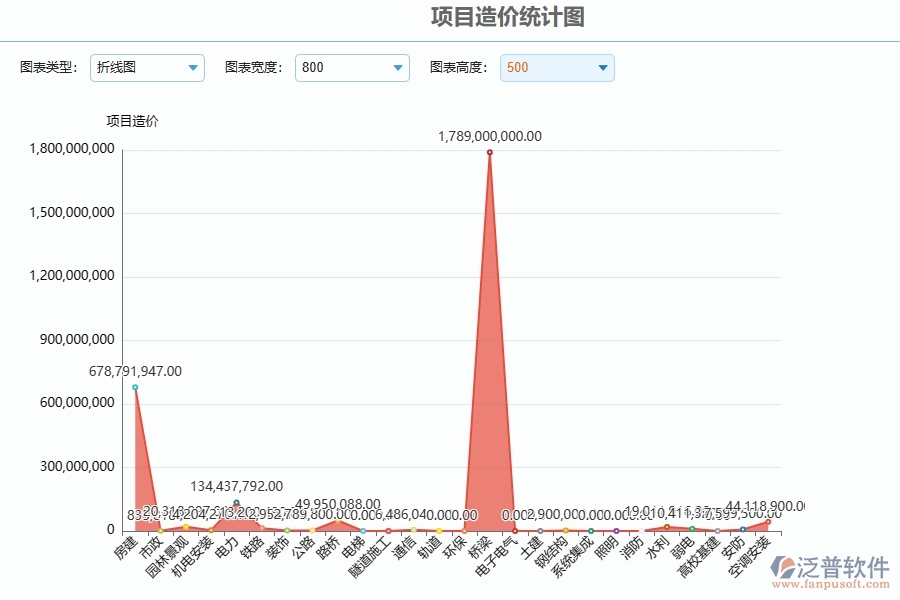The image size is (900, 600).
Task: Click the 电力 data point marker
Action: 236,502
